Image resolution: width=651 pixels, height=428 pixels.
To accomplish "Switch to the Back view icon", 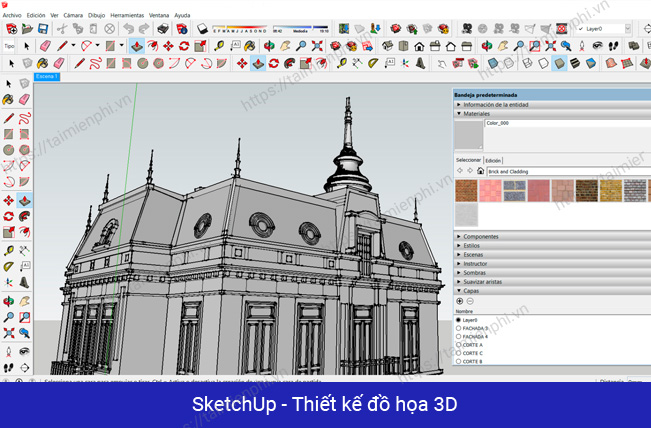I will pyautogui.click(x=451, y=46).
